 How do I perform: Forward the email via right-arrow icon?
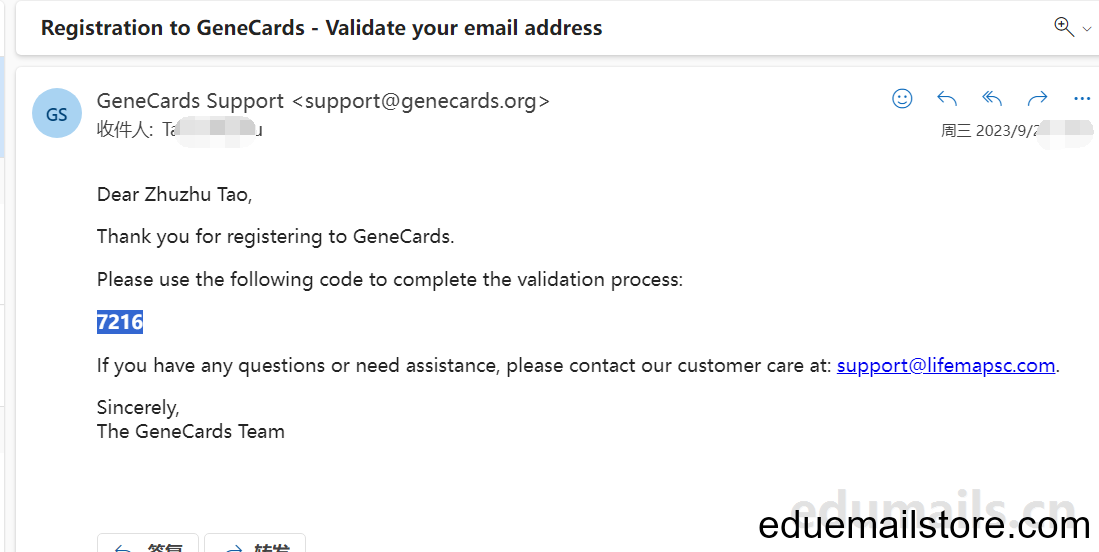pyautogui.click(x=1037, y=99)
